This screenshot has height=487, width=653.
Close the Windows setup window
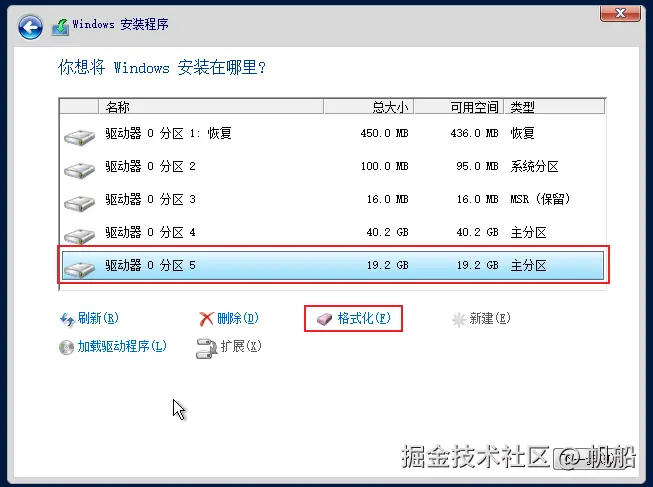620,13
